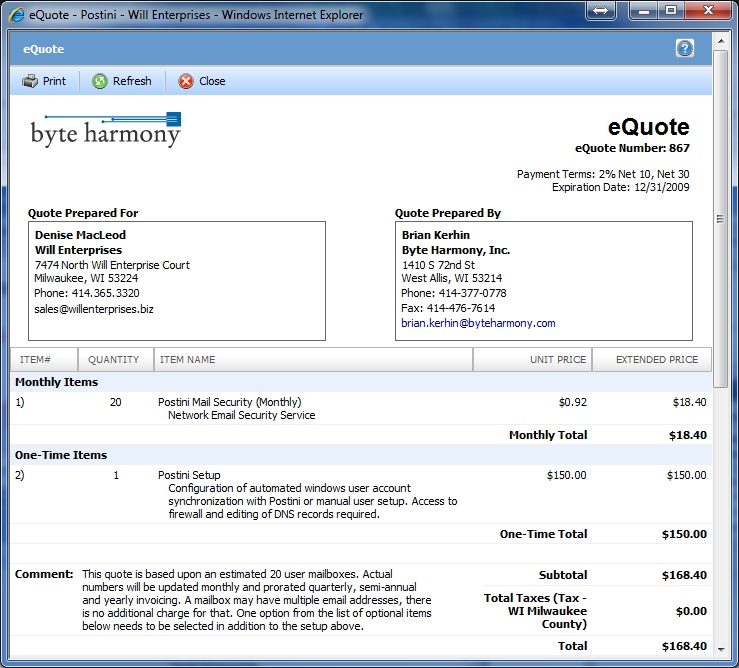Sort by EXTENDED PRICE column header

pos(651,359)
